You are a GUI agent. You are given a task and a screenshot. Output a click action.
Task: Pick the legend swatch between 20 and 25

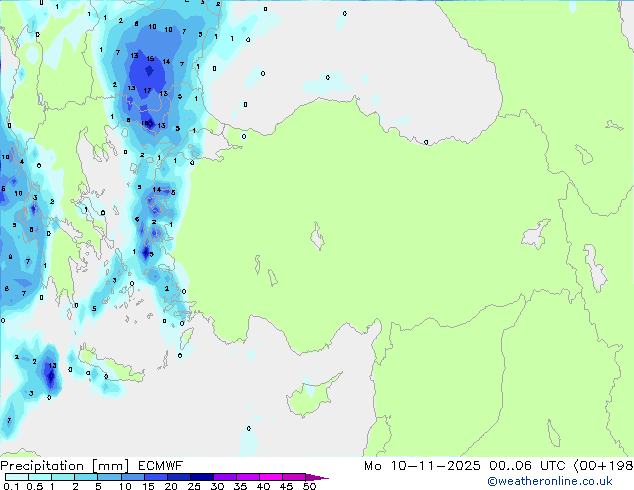(178, 477)
